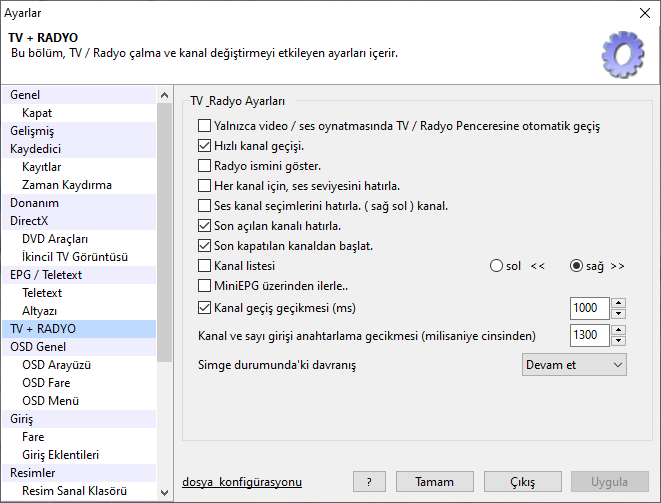Open the Teletext settings section
Screen dimensions: 661x503
point(41,292)
